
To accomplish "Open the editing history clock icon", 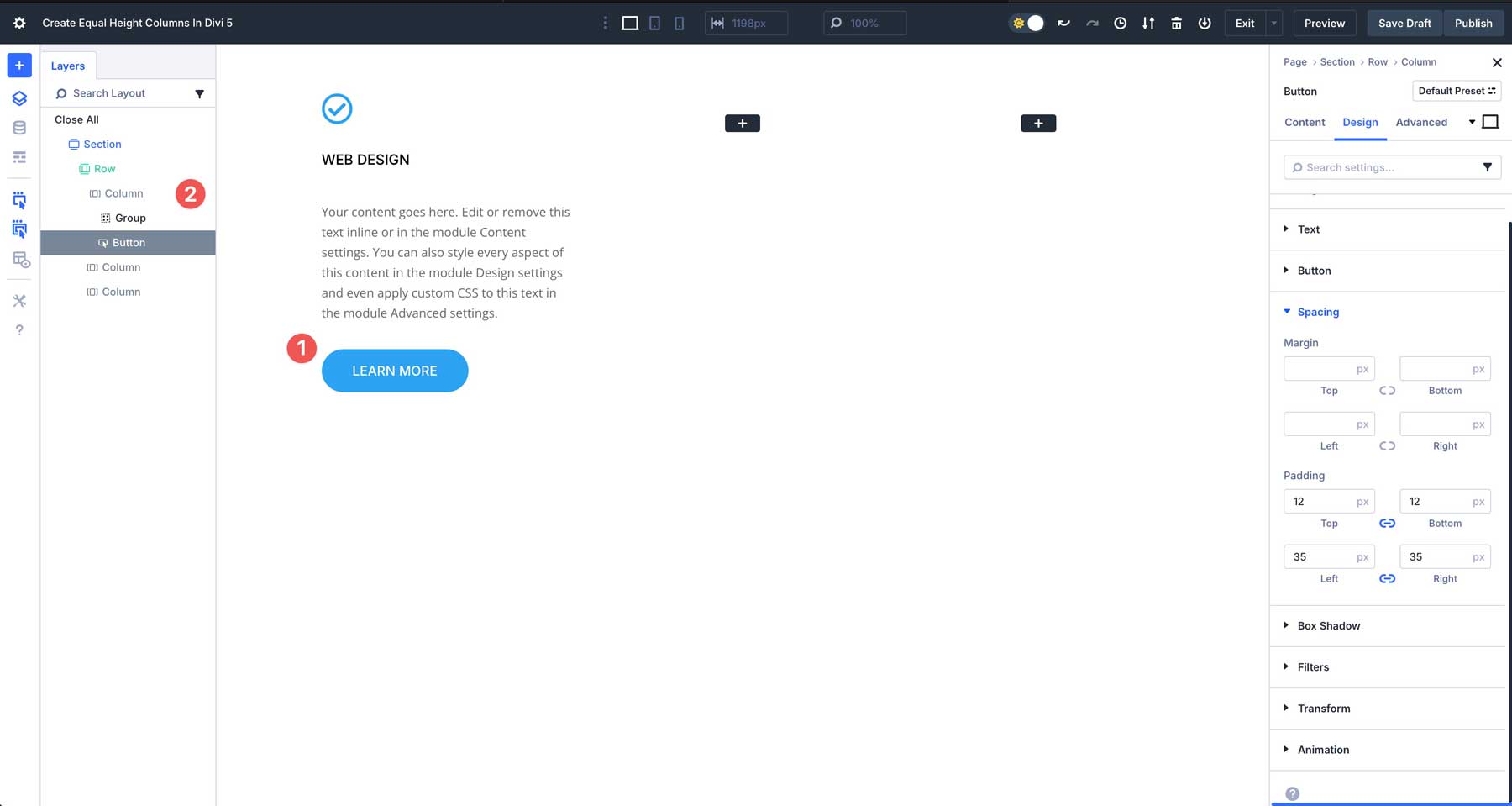I will pos(1120,24).
